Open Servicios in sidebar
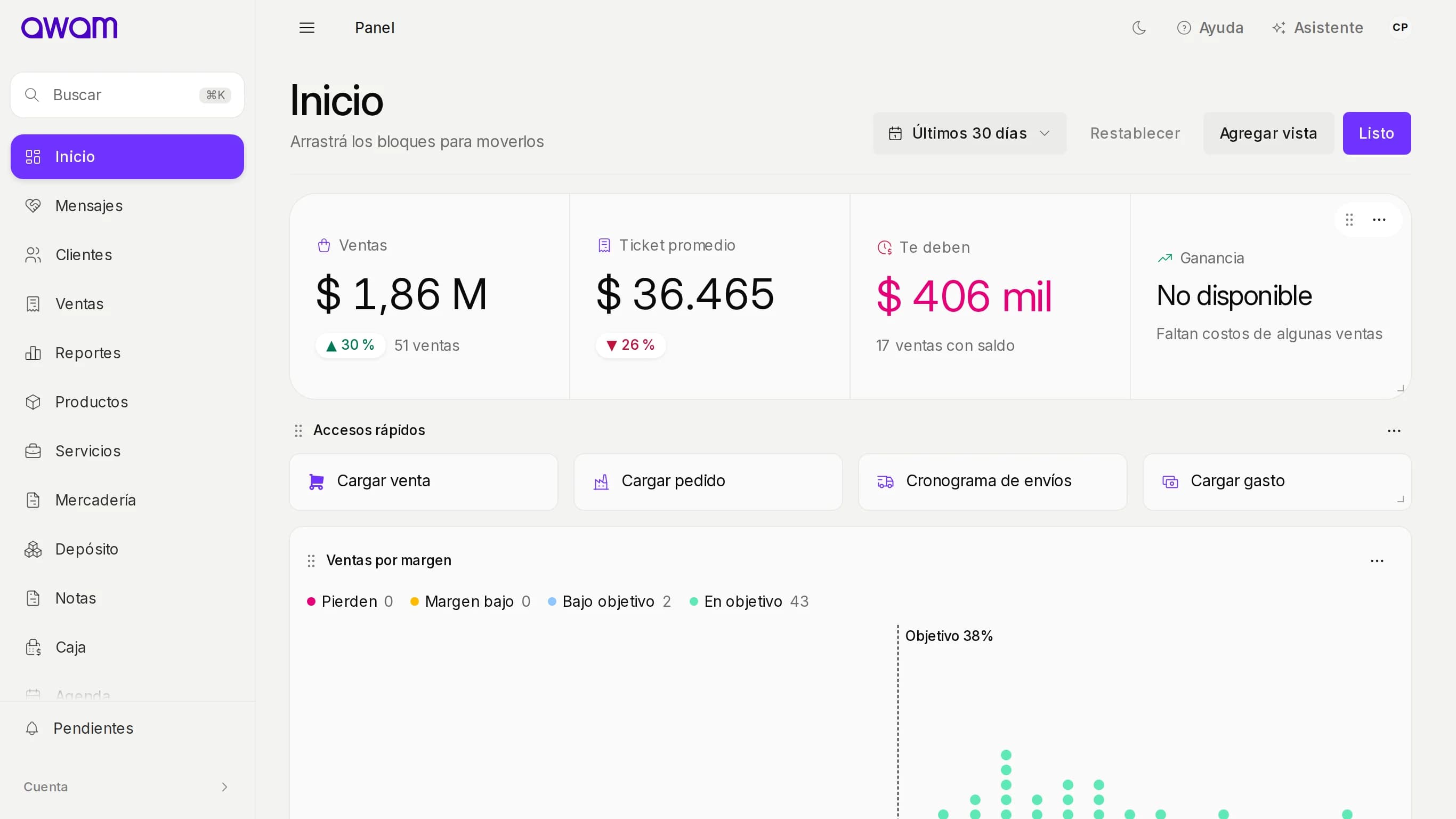Viewport: 1456px width, 819px height. pyautogui.click(x=127, y=451)
